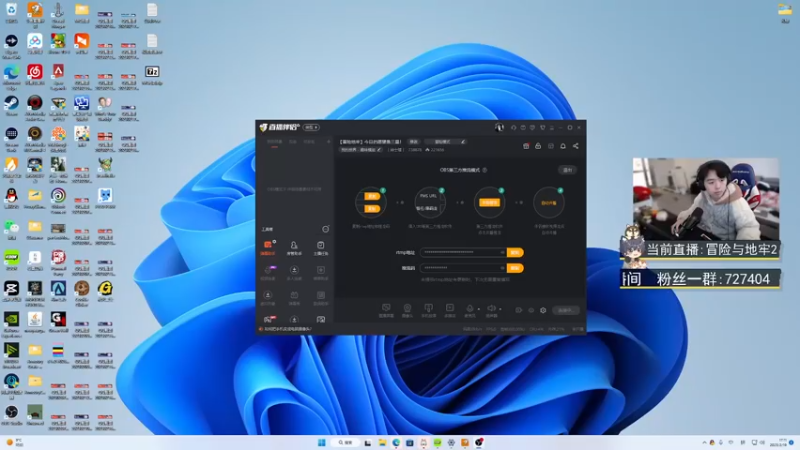800x450 pixels.
Task: Share the live room via share icon
Action: (576, 146)
